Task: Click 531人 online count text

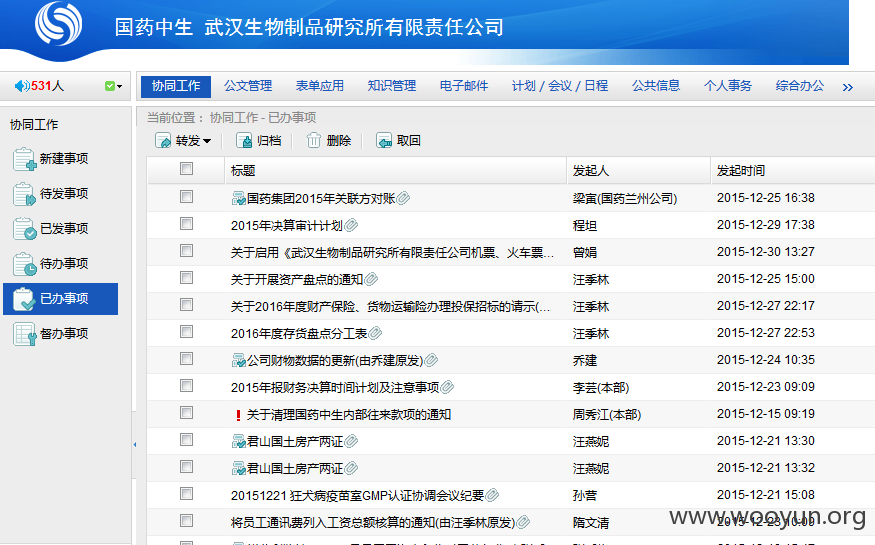Action: 47,86
